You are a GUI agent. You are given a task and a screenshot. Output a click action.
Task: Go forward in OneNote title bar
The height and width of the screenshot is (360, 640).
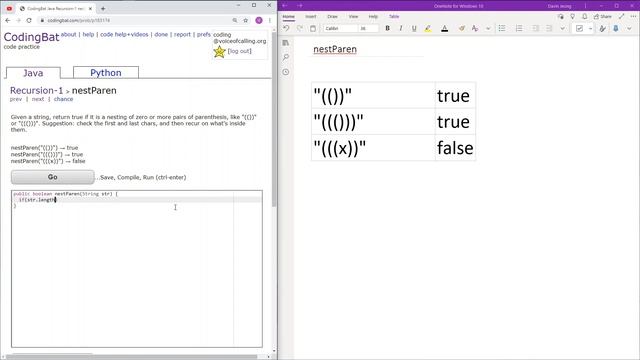point(300,6)
